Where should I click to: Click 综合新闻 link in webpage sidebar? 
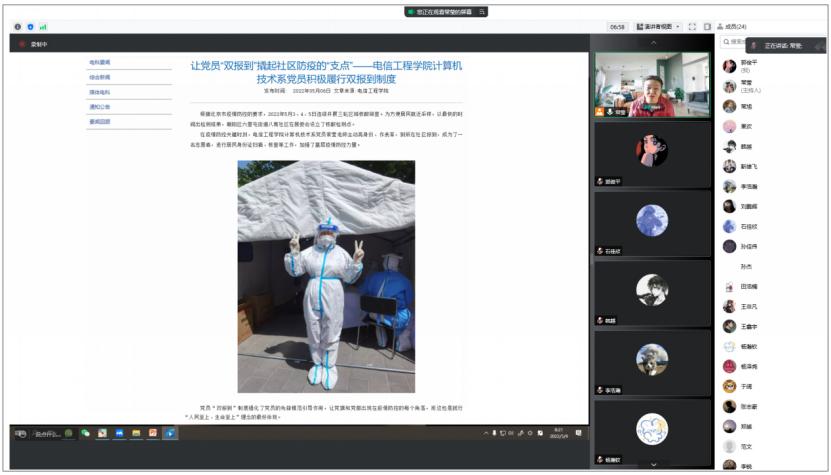[100, 77]
